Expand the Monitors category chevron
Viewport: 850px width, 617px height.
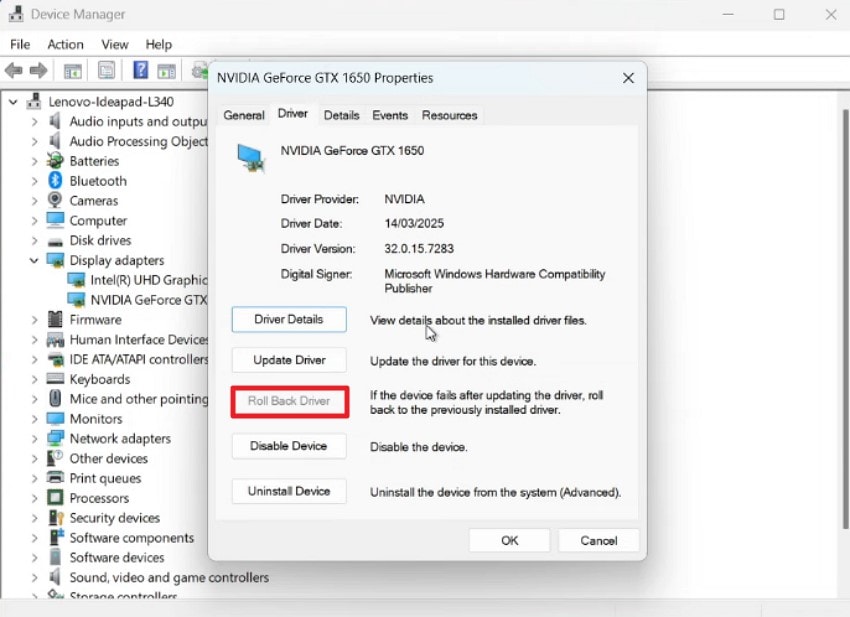pos(35,419)
